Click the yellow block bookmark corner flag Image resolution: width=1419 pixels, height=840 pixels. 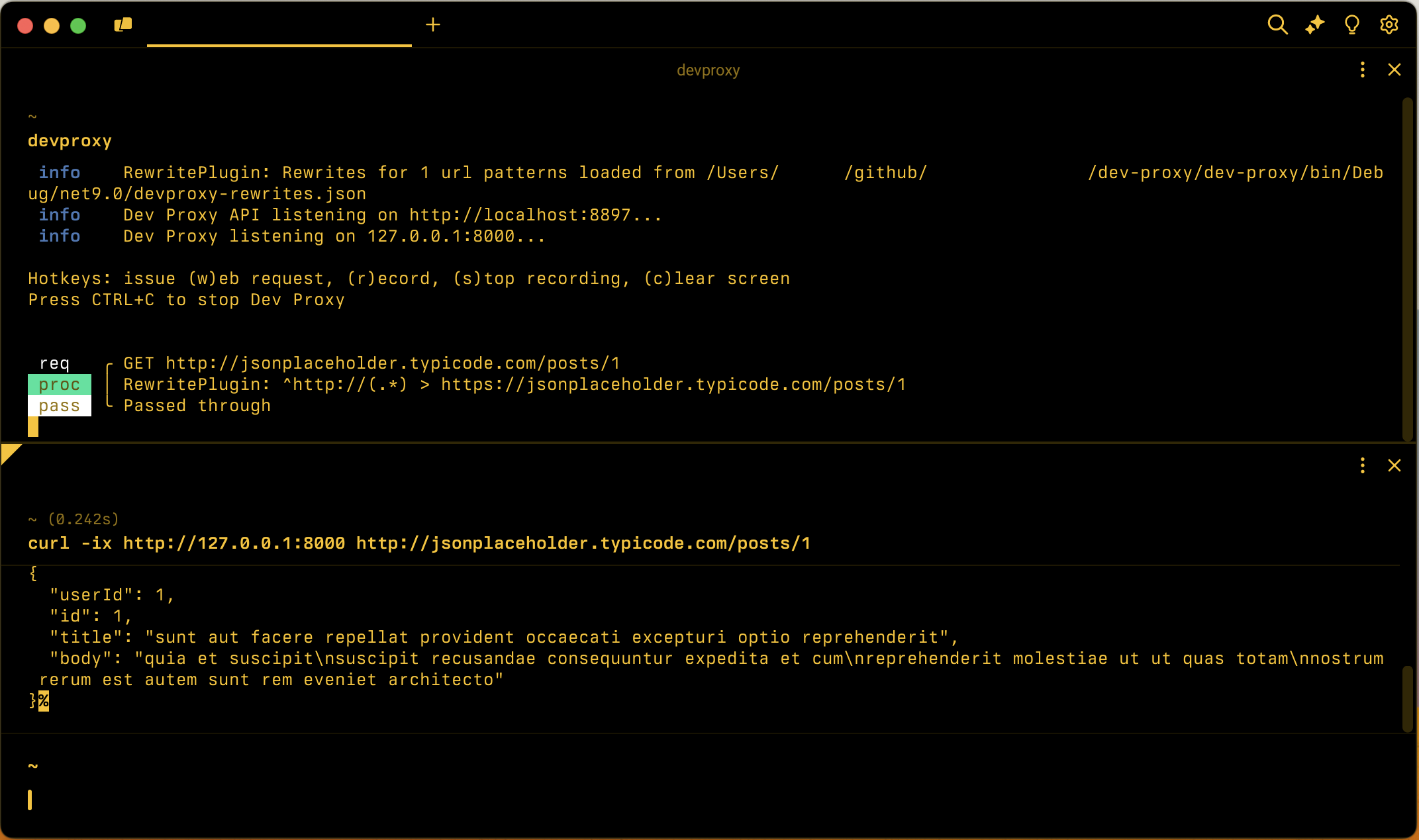tap(9, 452)
